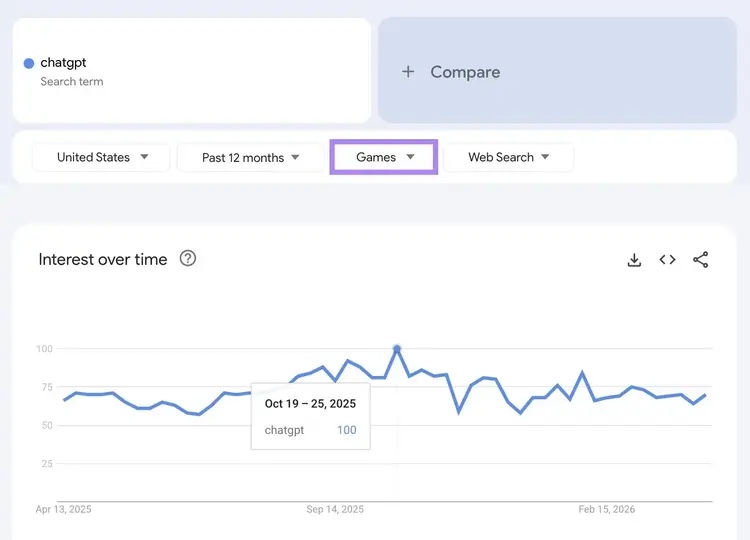Select the peak data point at 100
Viewport: 750px width, 540px height.
point(397,349)
